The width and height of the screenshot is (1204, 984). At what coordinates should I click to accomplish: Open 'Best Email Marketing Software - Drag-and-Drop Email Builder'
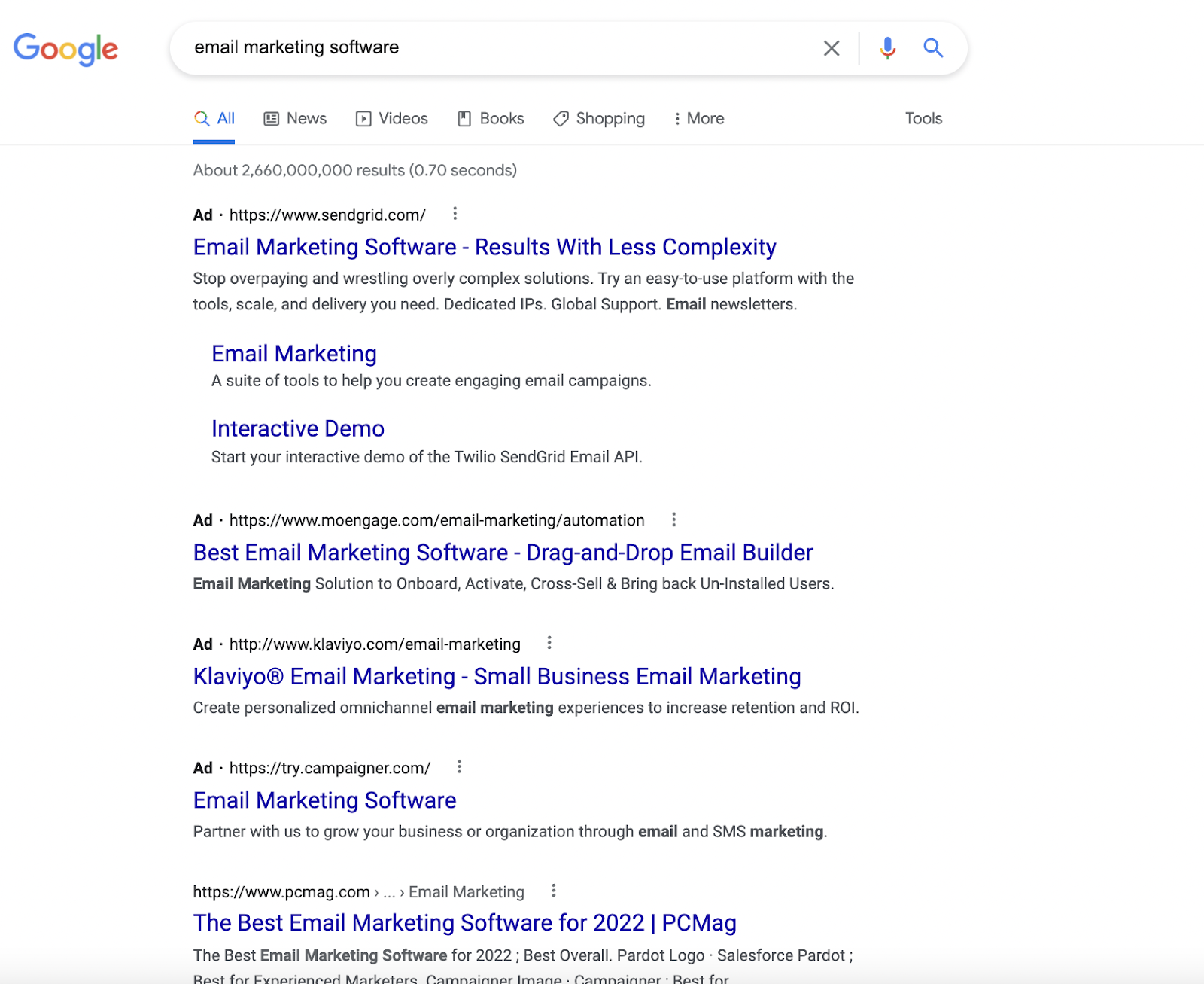pos(503,553)
